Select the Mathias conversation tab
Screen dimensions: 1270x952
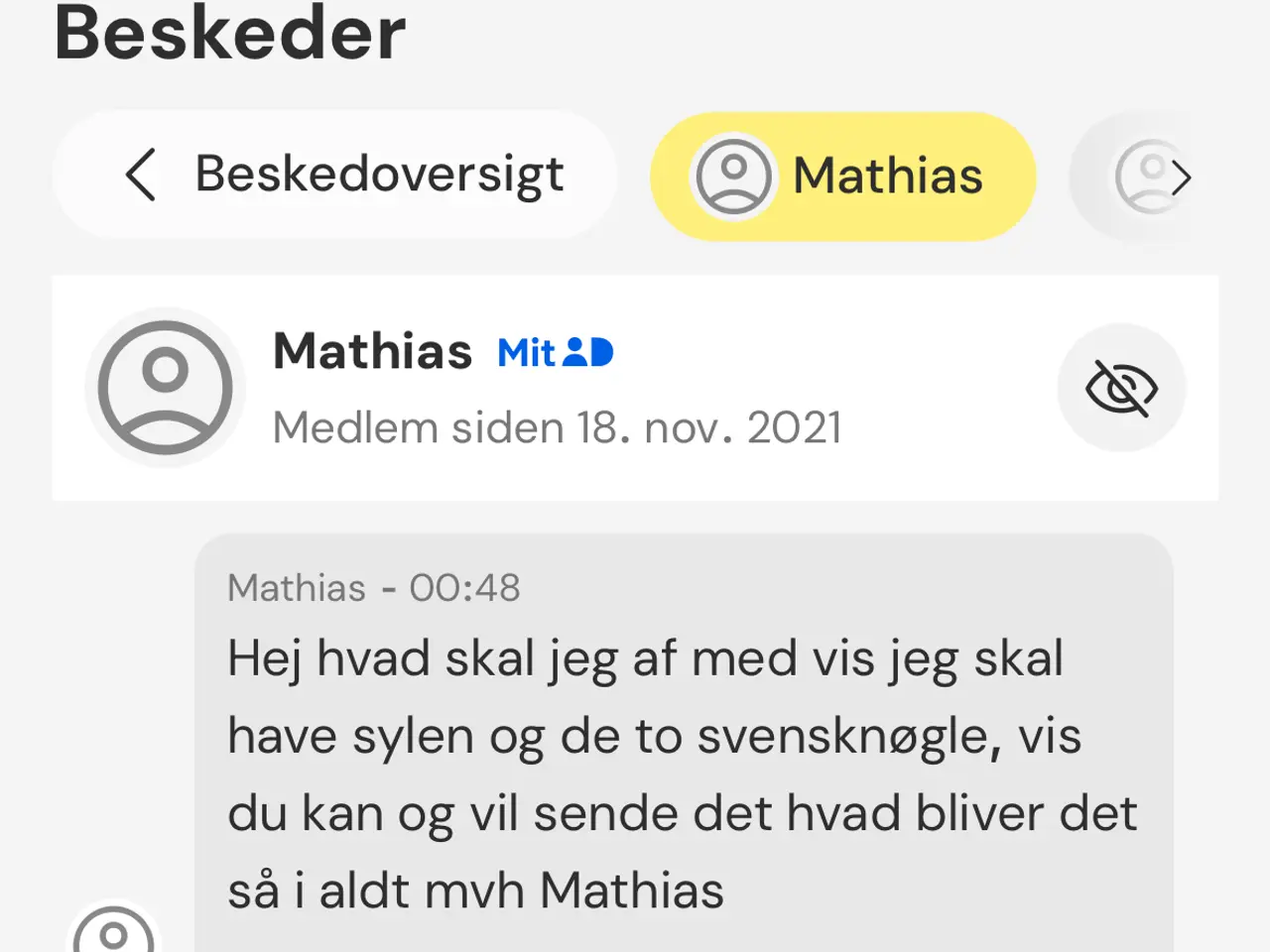click(843, 177)
